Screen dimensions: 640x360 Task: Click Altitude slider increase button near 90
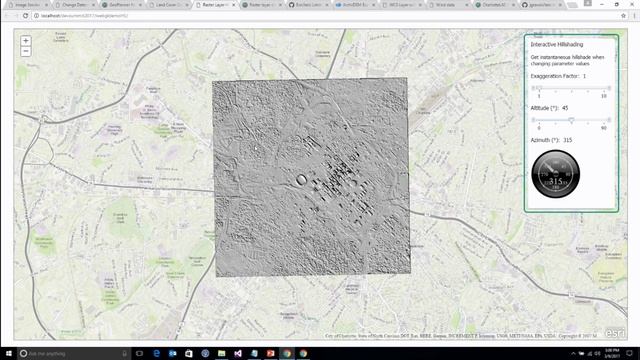[x=609, y=120]
